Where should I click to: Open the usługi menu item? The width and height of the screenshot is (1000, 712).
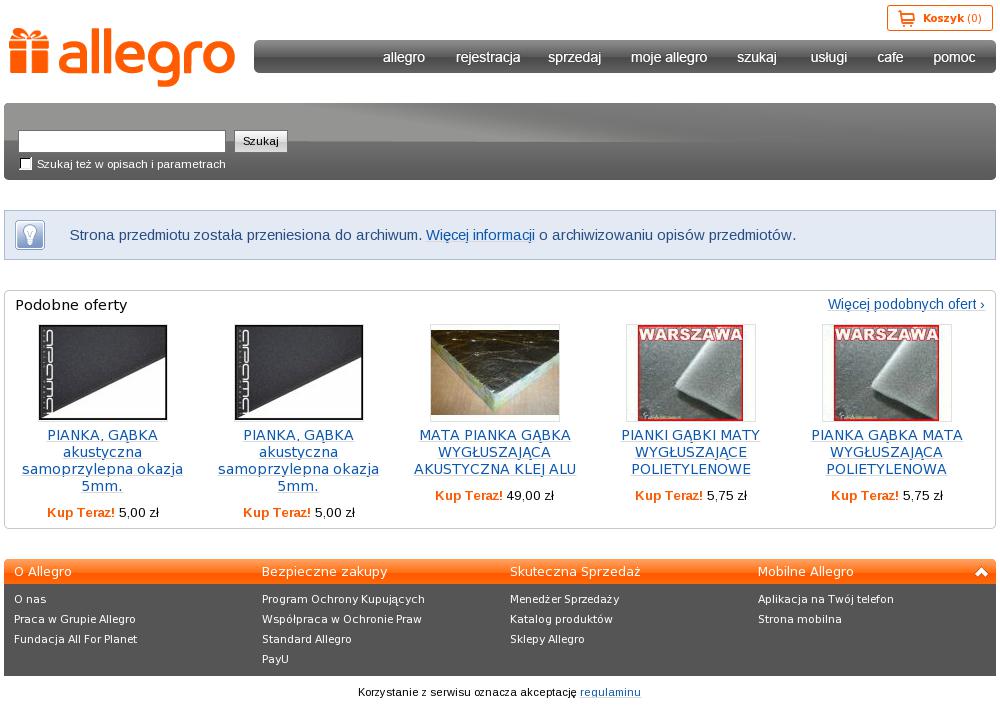[x=828, y=57]
